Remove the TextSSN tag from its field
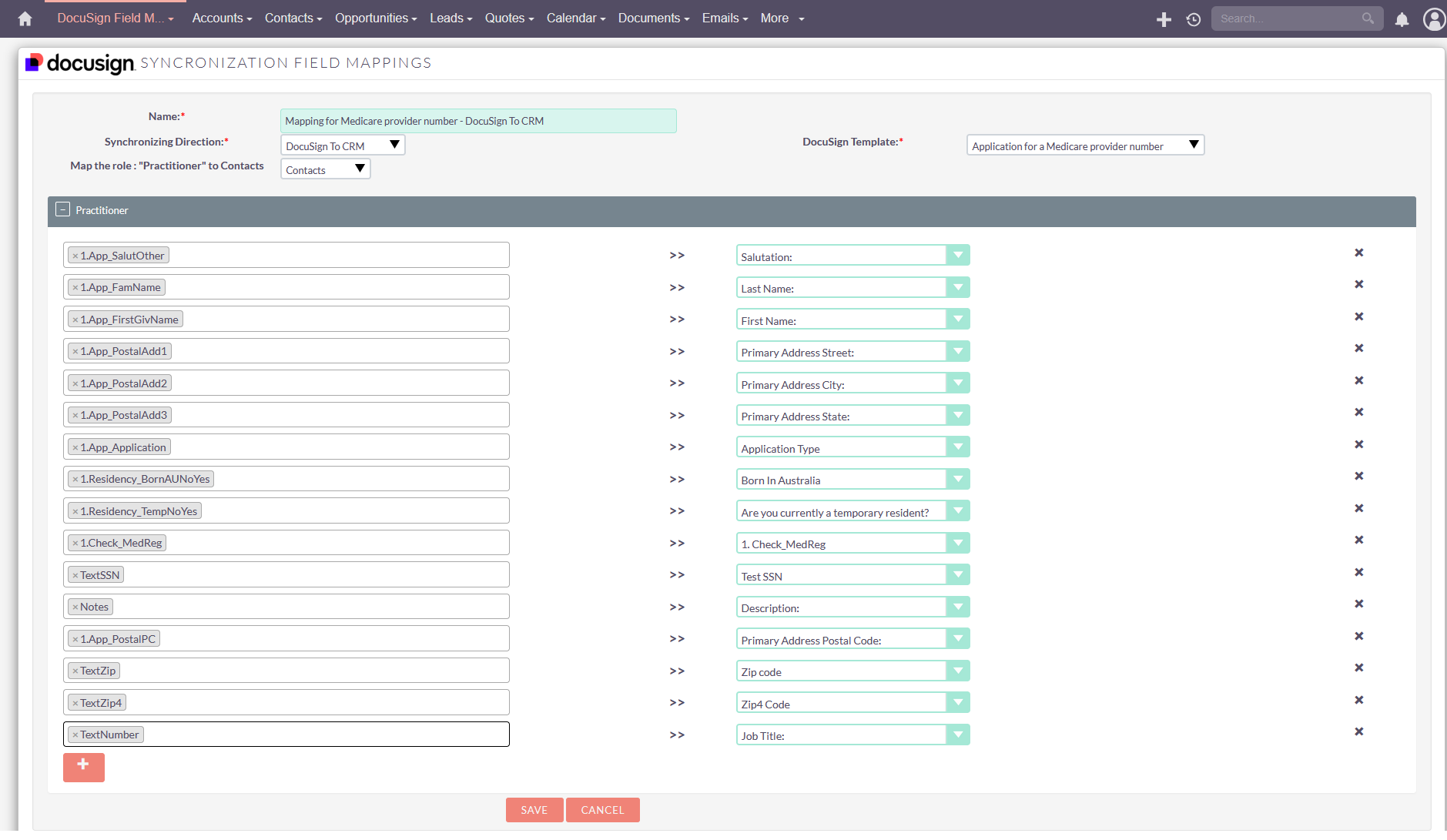The image size is (1447, 840). [x=75, y=574]
